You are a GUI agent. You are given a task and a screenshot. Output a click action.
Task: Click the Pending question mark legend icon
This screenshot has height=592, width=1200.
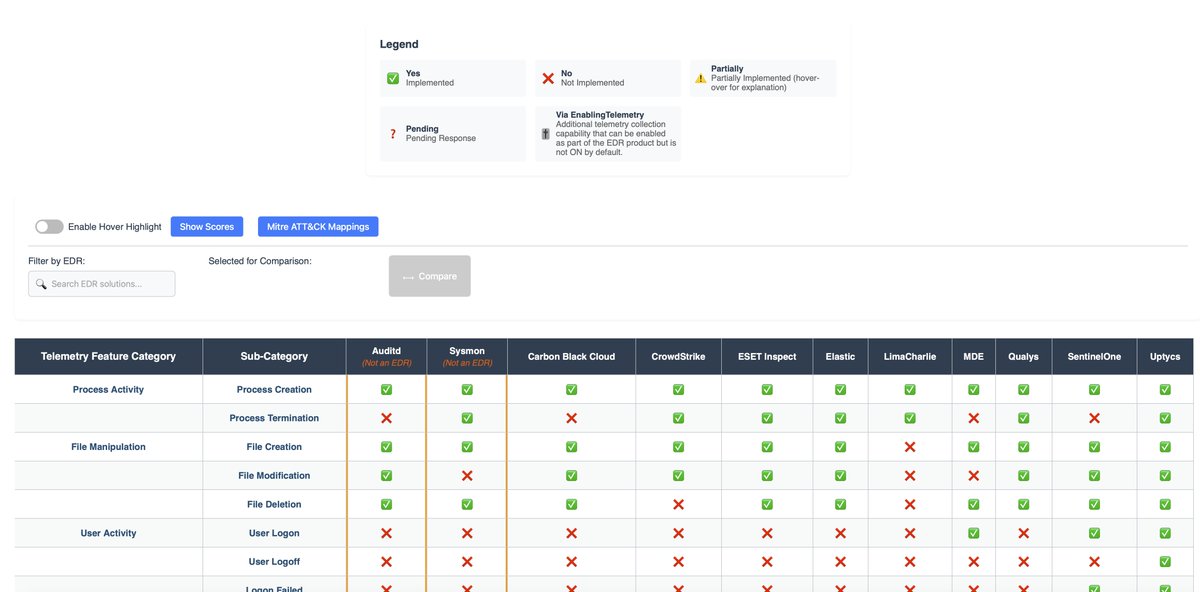pyautogui.click(x=393, y=134)
